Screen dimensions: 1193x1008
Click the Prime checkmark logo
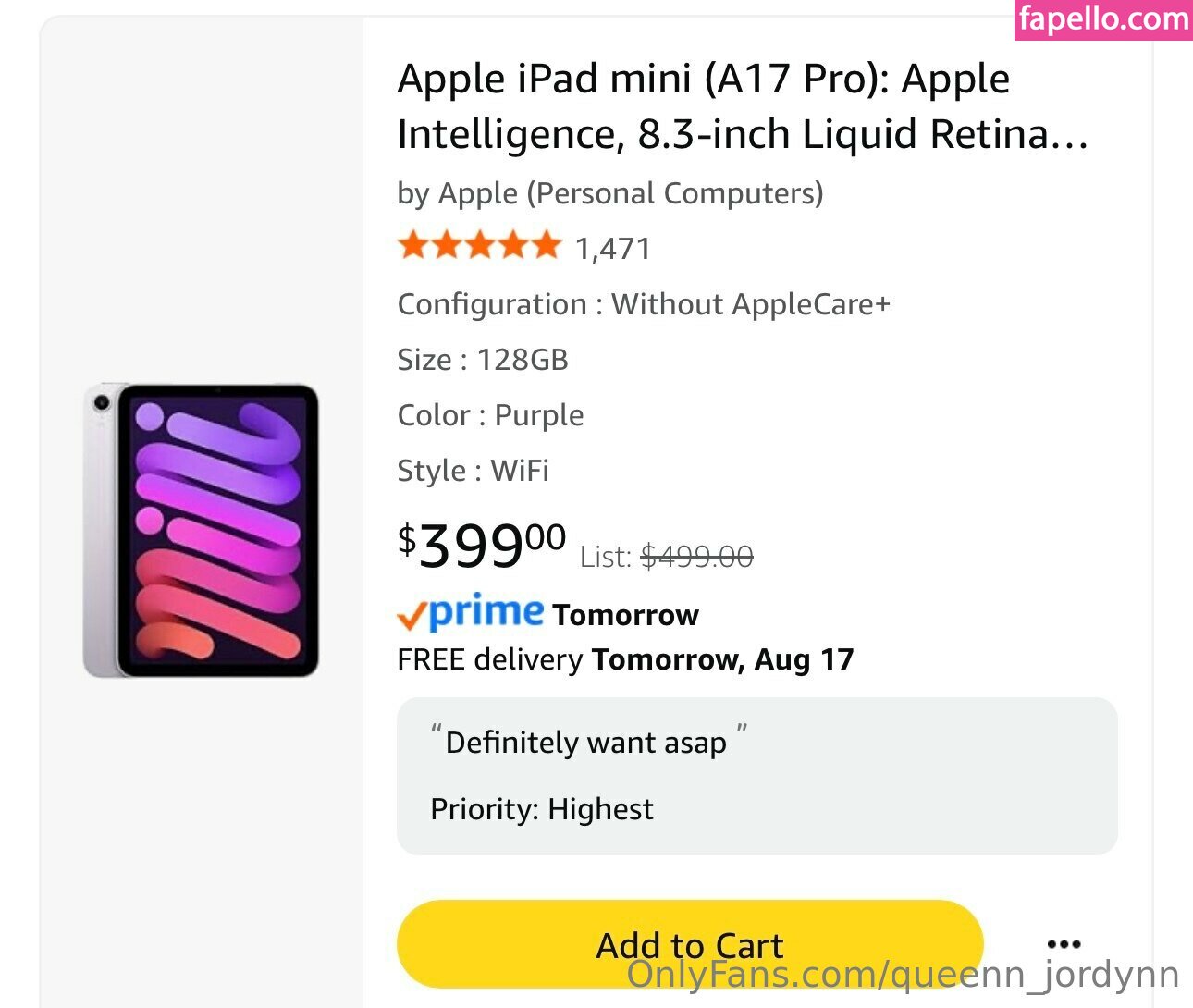(x=470, y=613)
